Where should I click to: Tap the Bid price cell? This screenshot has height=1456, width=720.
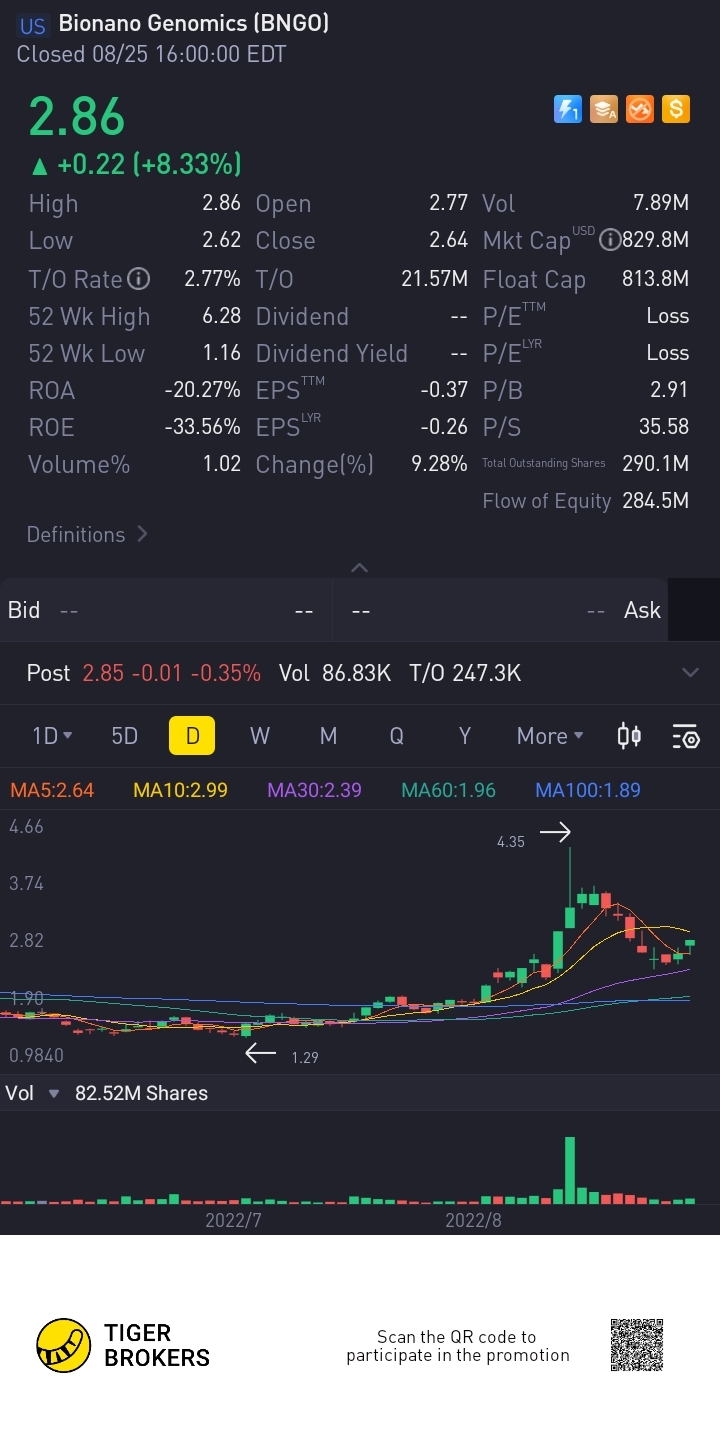point(166,610)
